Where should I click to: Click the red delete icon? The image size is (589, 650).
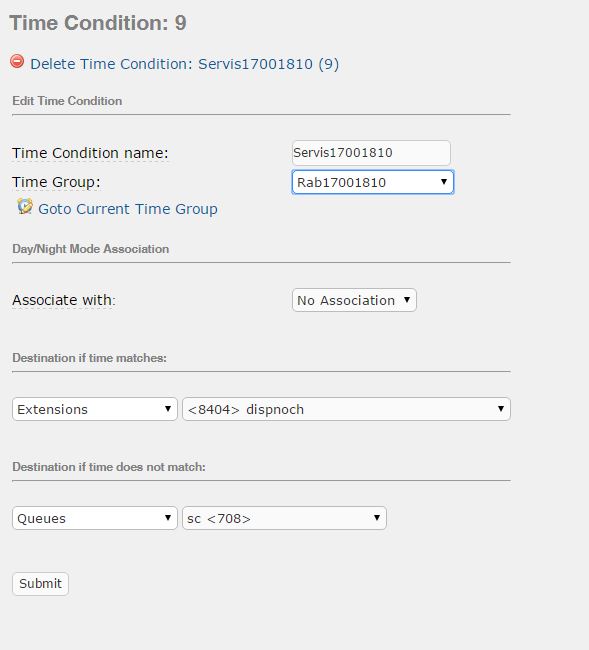tap(17, 61)
